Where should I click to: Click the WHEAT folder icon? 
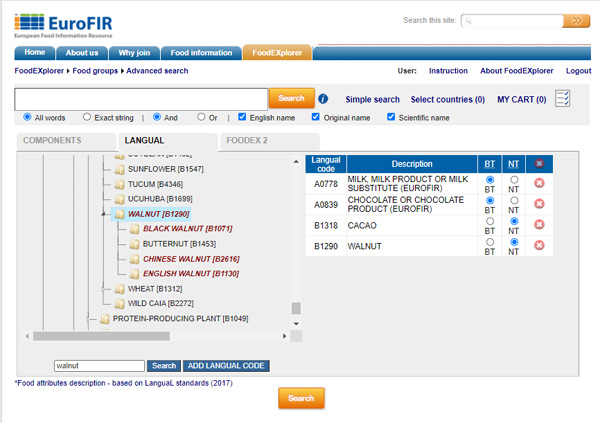coord(120,289)
